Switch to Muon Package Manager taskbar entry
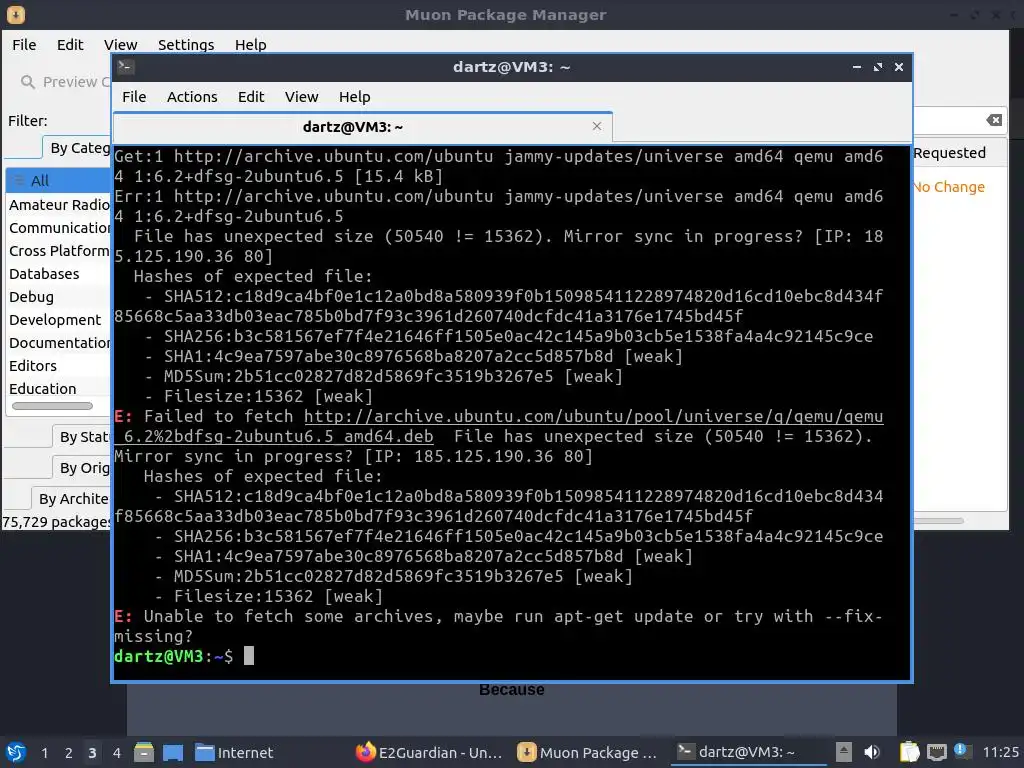Viewport: 1024px width, 768px height. pos(587,753)
